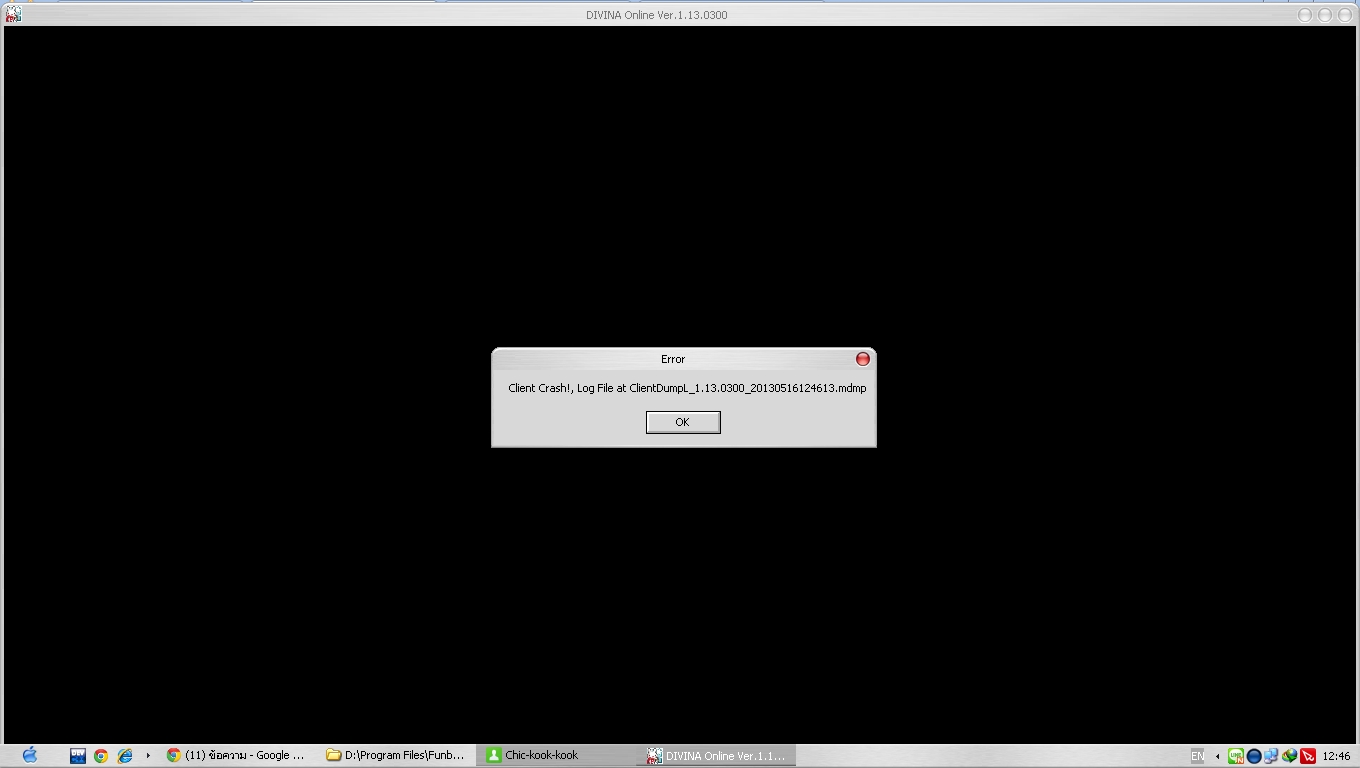Click the DIVINA Online window title icon
1360x768 pixels.
(x=13, y=14)
